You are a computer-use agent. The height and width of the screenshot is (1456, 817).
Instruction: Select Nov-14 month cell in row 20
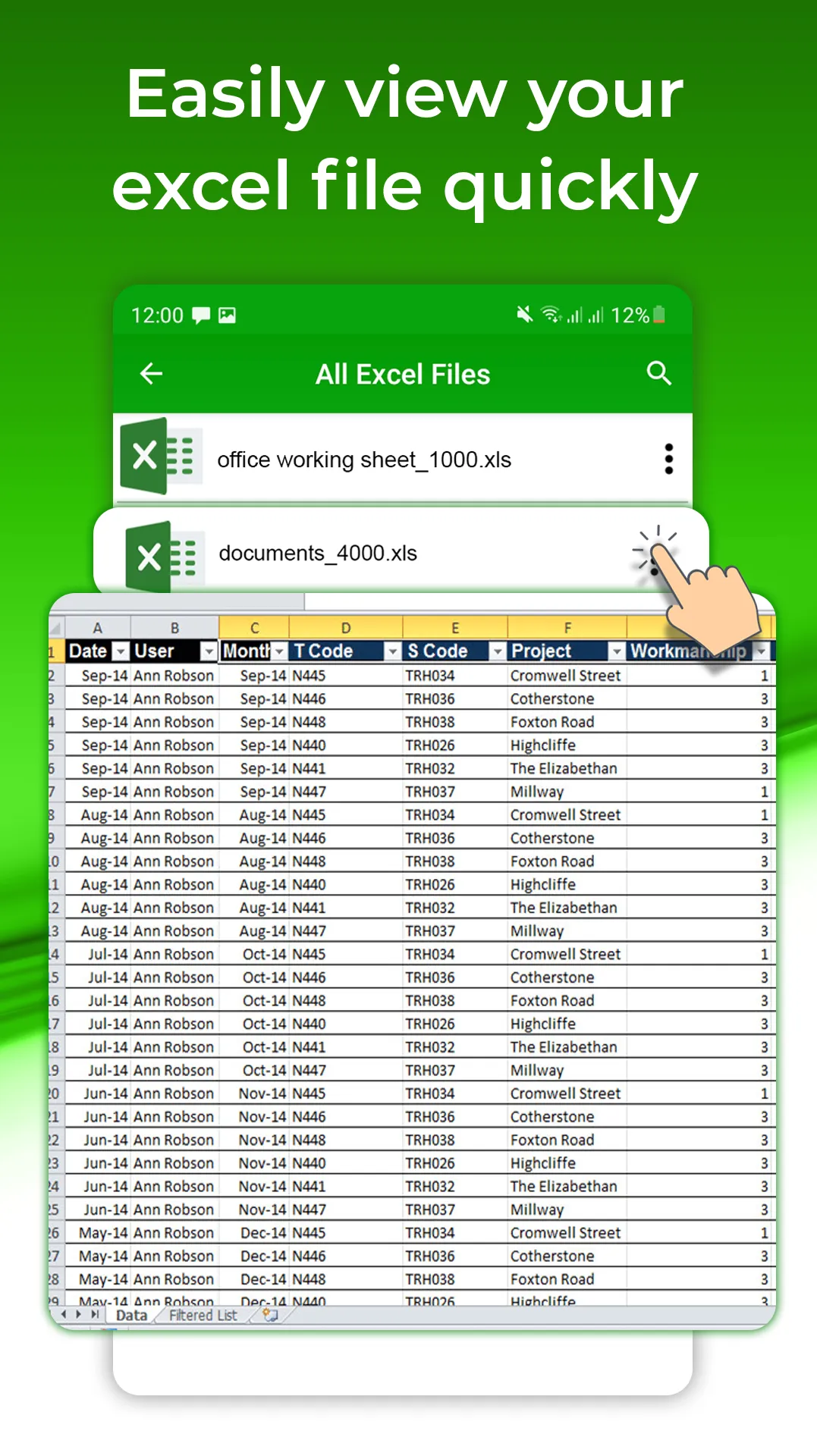click(254, 1094)
